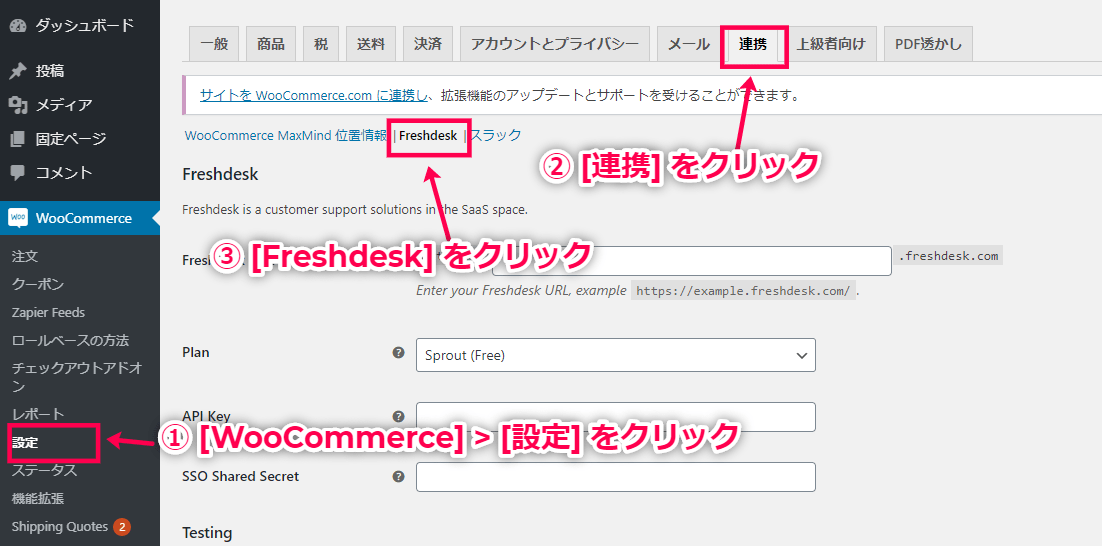The image size is (1102, 546).
Task: Select the 連携 tab
Action: [753, 44]
